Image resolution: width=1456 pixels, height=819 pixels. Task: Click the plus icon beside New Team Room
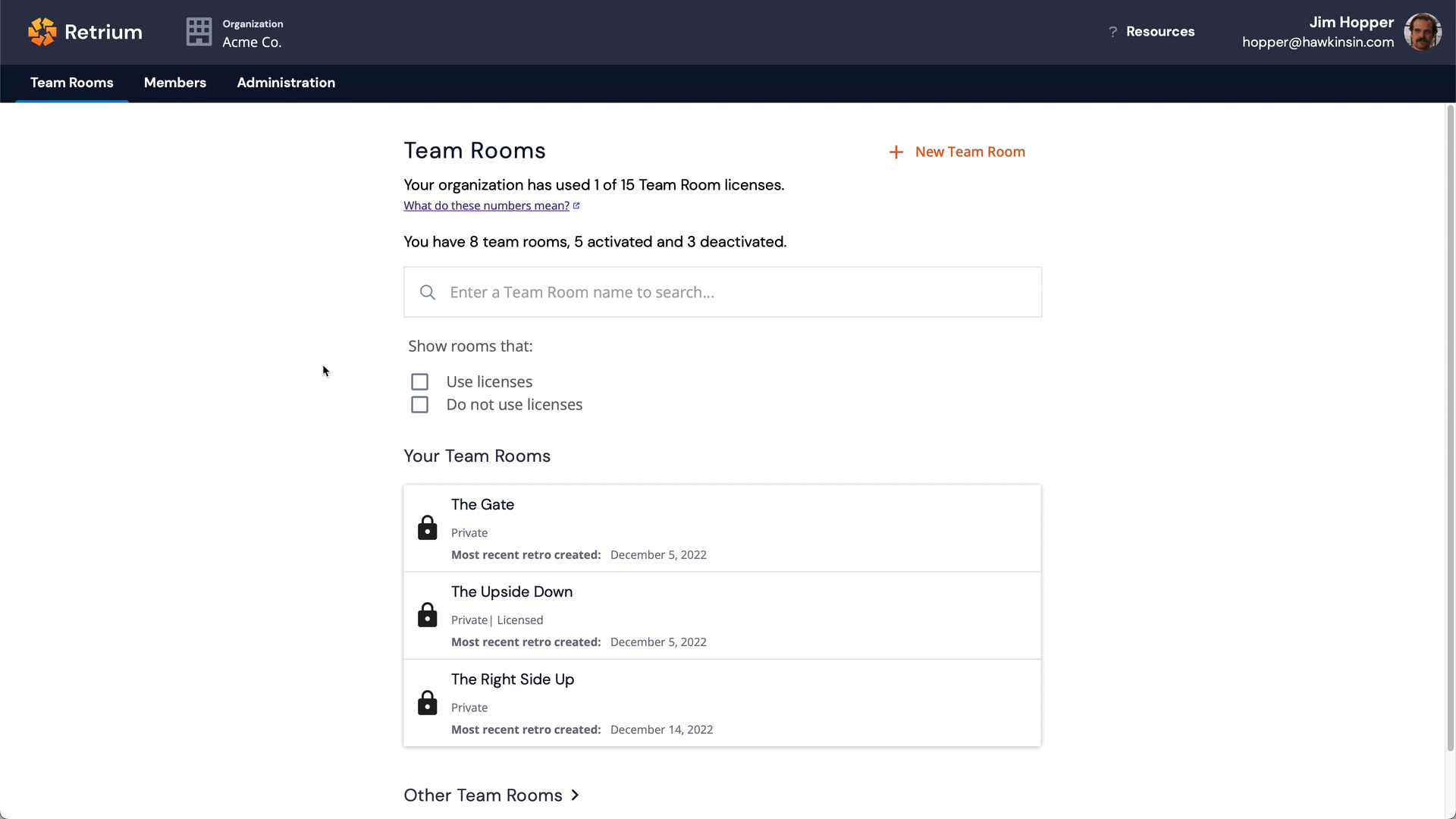click(896, 152)
